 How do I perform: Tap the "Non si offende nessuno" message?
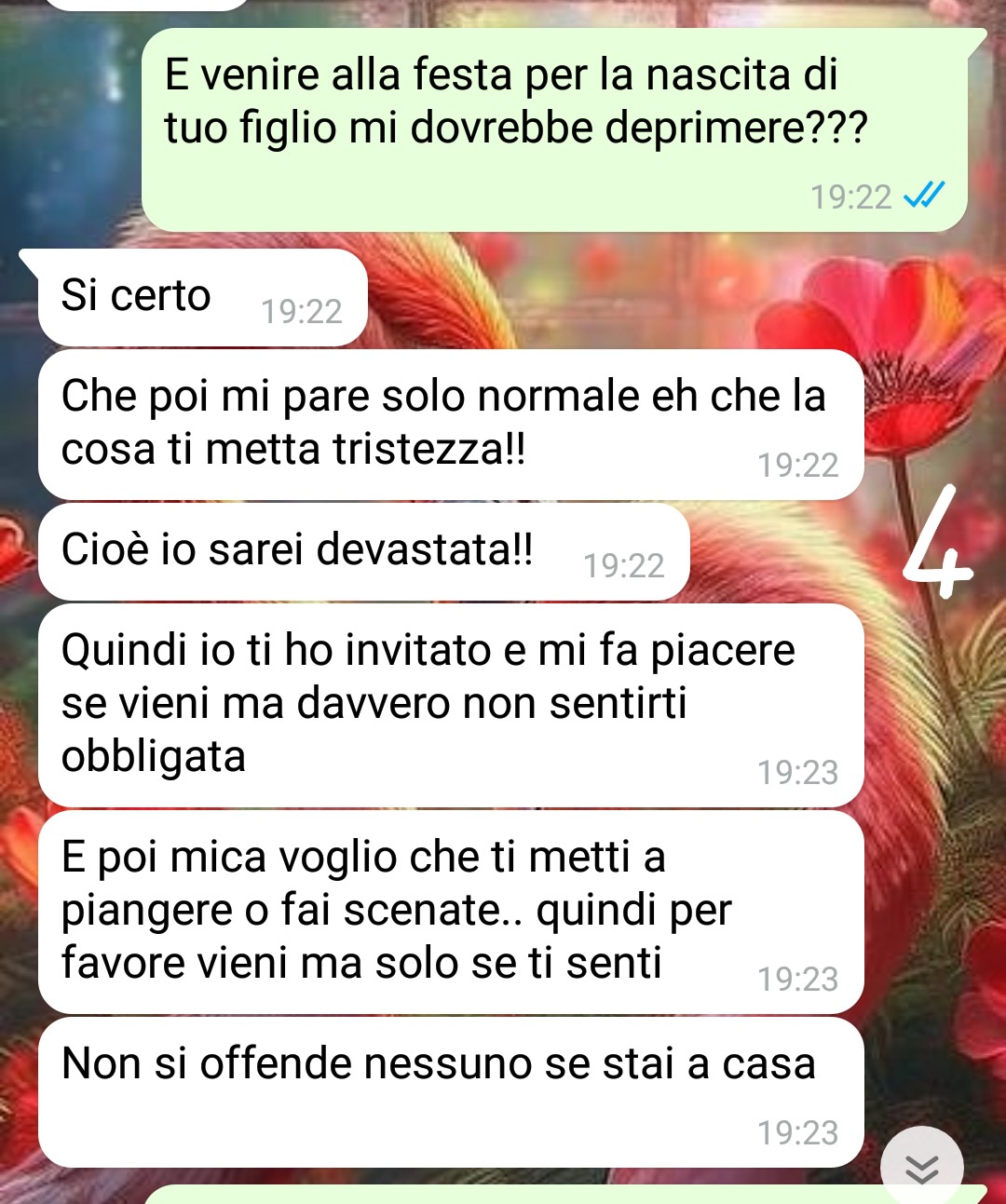coord(451,1091)
